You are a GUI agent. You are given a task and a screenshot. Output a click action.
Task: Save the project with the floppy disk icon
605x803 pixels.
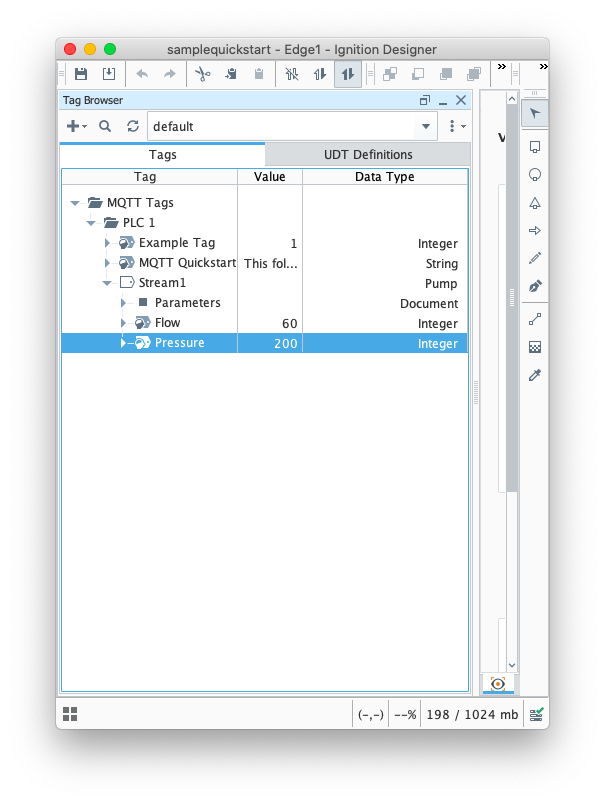[81, 74]
